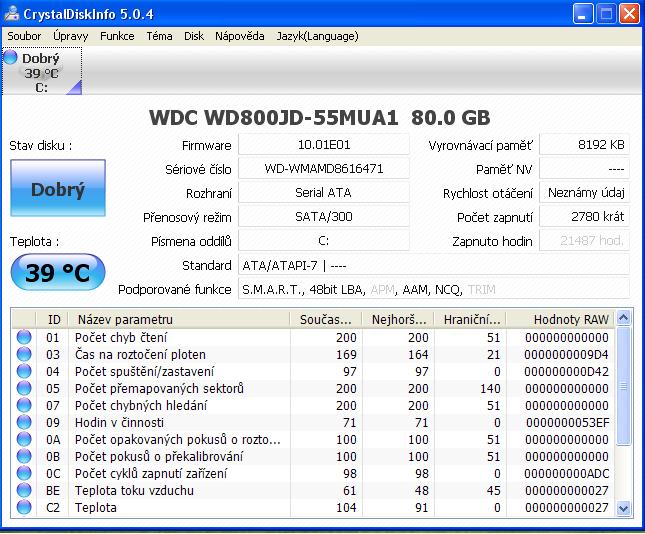Click the status orb for BE Teplota toku vzduchu
645x534 pixels.
pyautogui.click(x=24, y=490)
